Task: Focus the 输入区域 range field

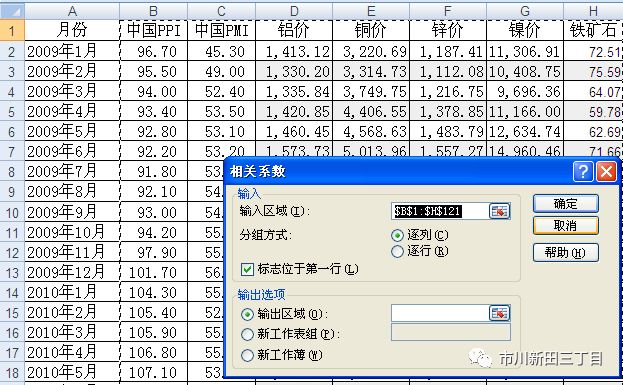Action: click(440, 211)
